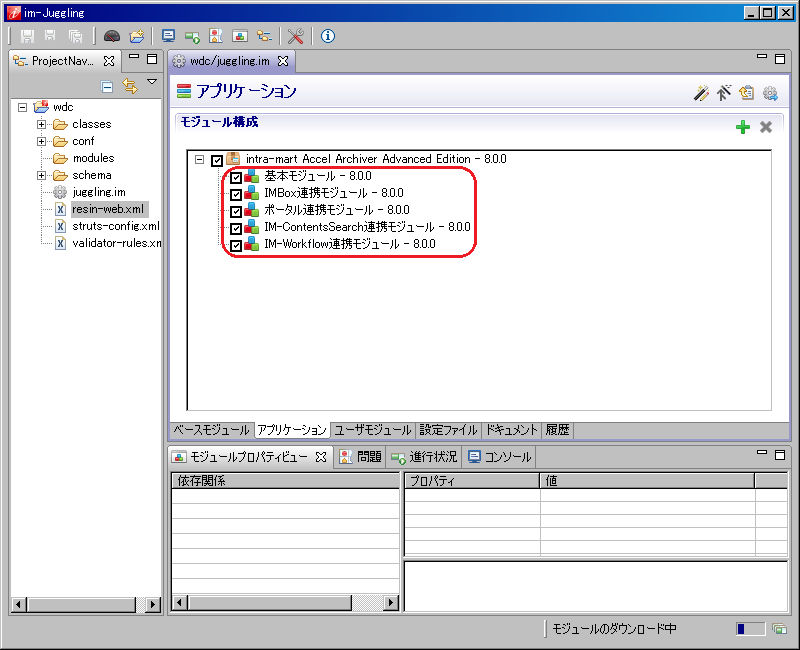Switch to ユーザモジュール tab

372,430
